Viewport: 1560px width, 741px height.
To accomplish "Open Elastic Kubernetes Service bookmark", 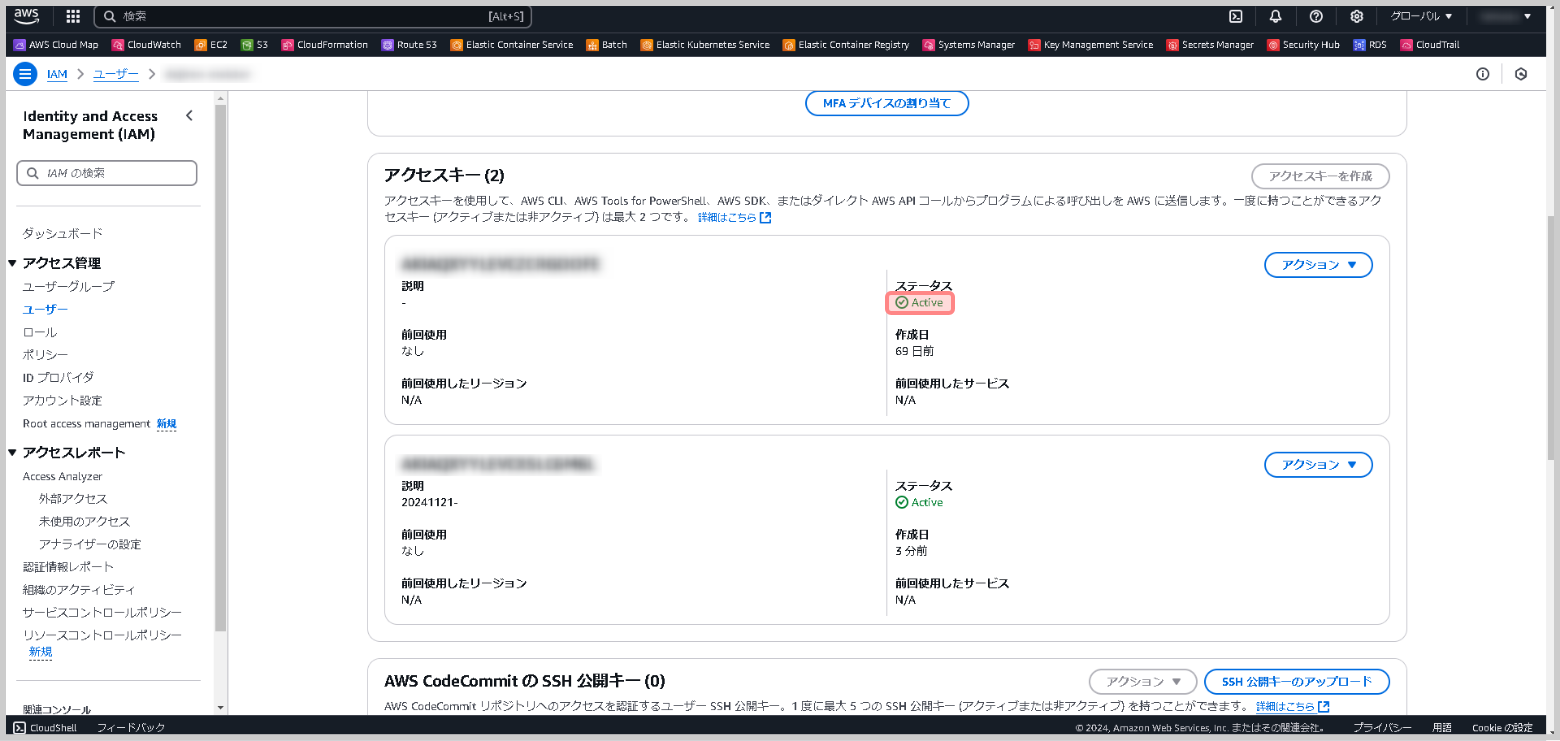I will (706, 45).
